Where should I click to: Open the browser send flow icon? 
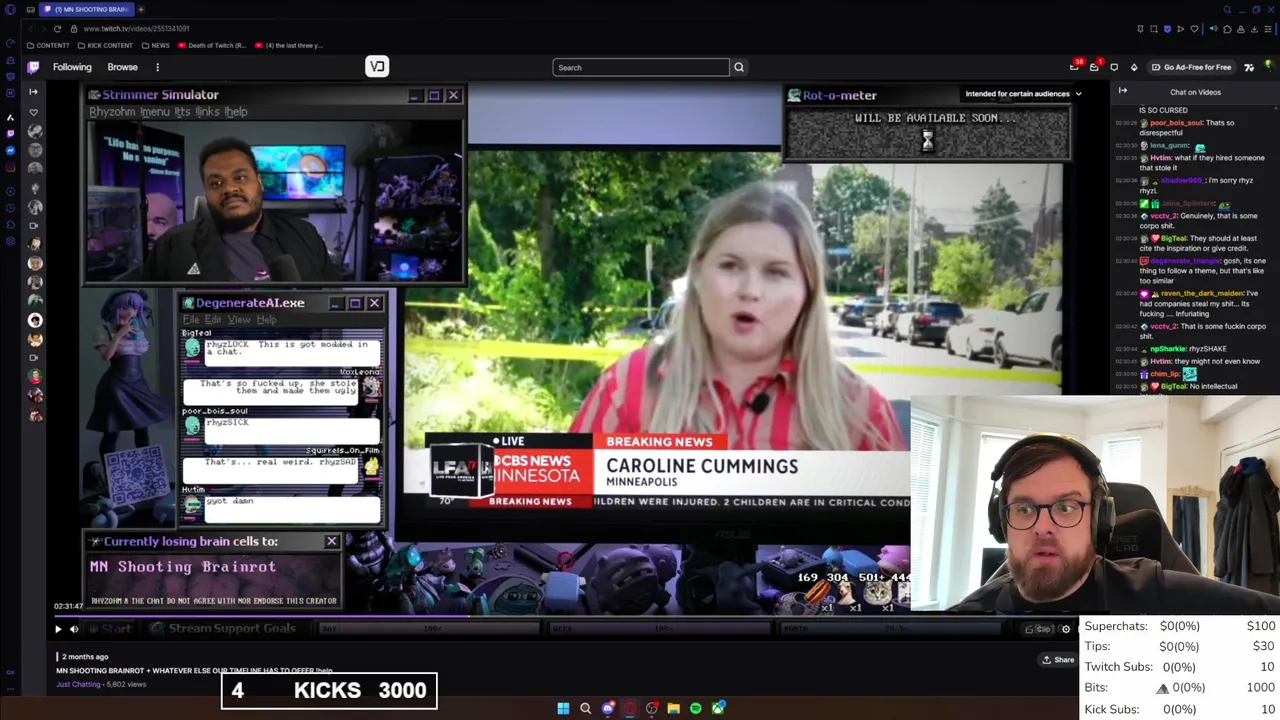(1180, 29)
